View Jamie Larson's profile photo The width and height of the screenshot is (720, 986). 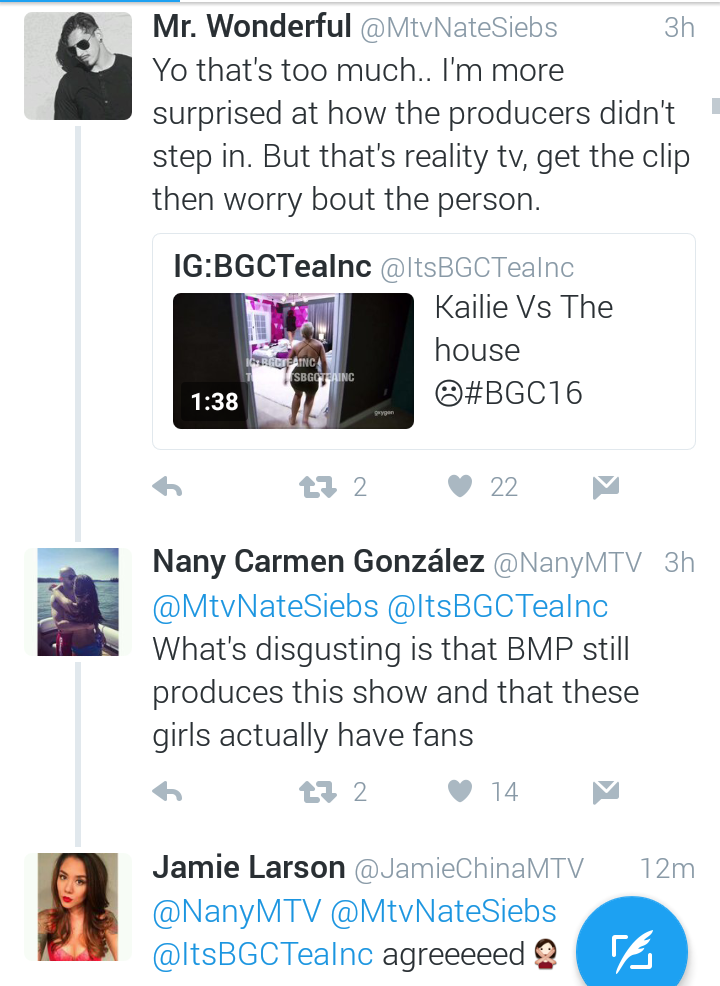coord(78,907)
